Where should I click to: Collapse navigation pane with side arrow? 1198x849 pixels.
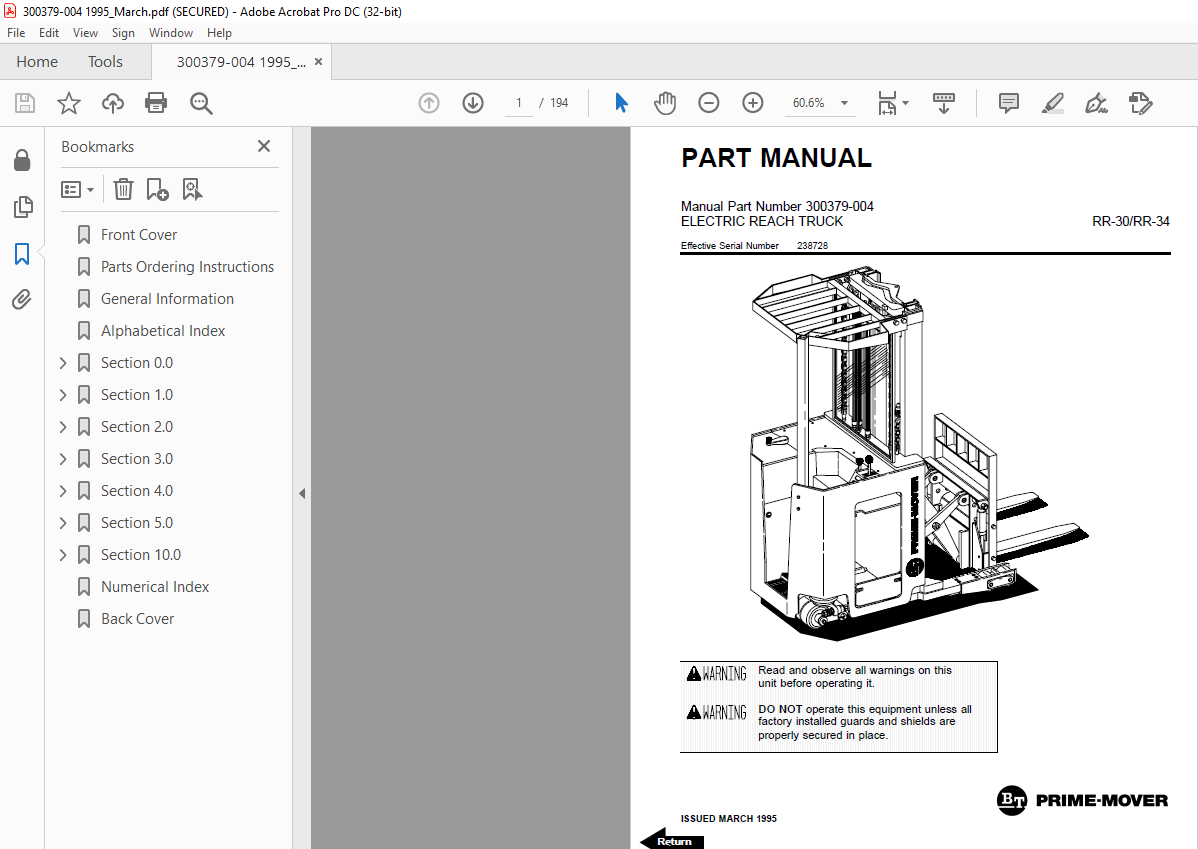pos(302,494)
